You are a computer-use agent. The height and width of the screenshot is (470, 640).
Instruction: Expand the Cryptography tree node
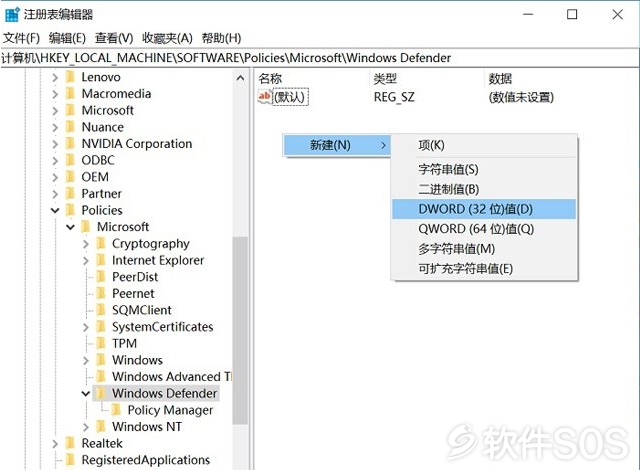coord(86,244)
